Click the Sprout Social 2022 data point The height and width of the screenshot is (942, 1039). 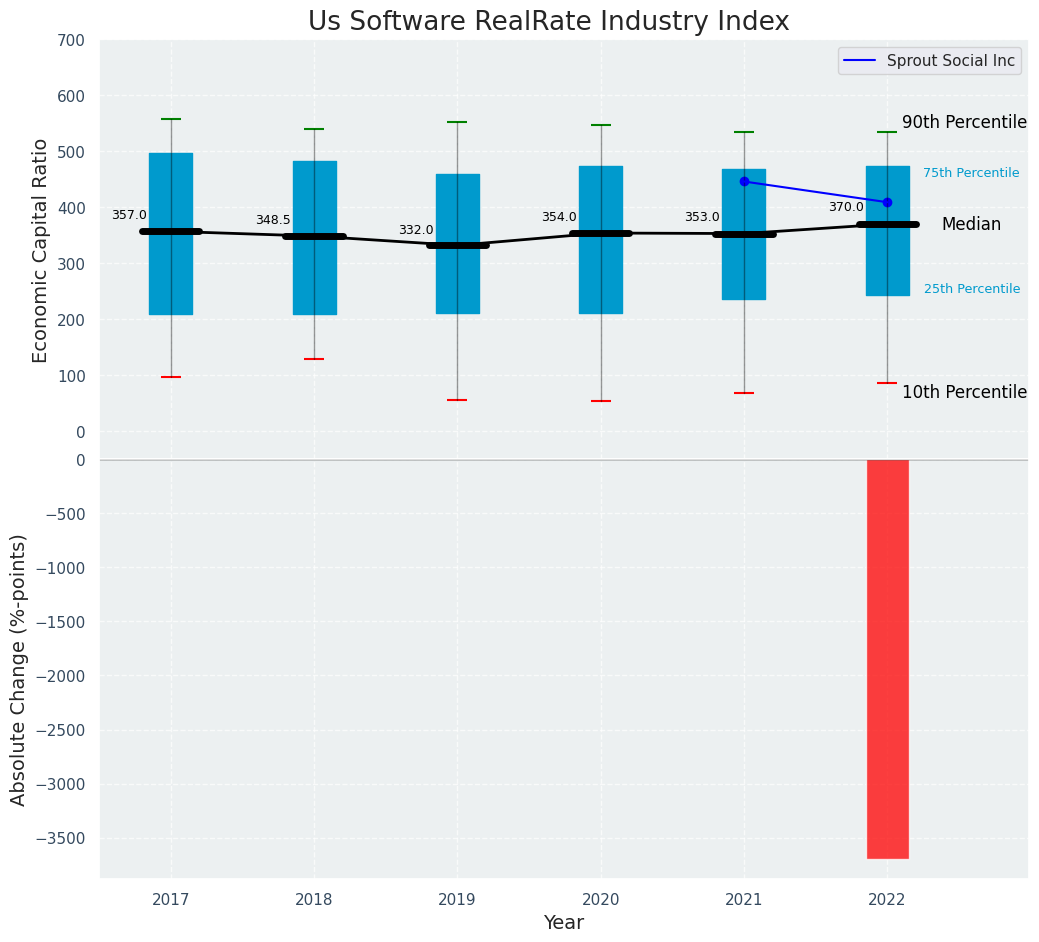(x=887, y=202)
